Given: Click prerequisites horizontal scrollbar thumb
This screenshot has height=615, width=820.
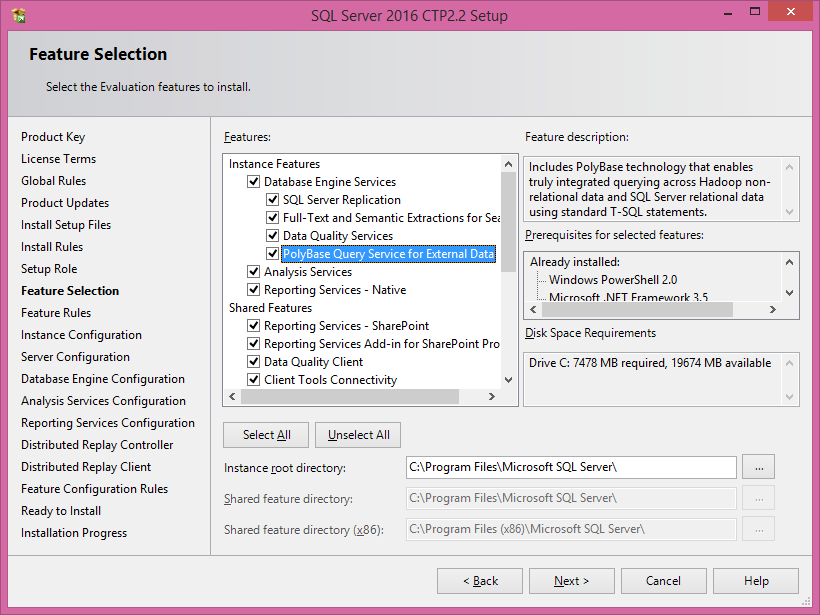Looking at the screenshot, I should pos(637,310).
